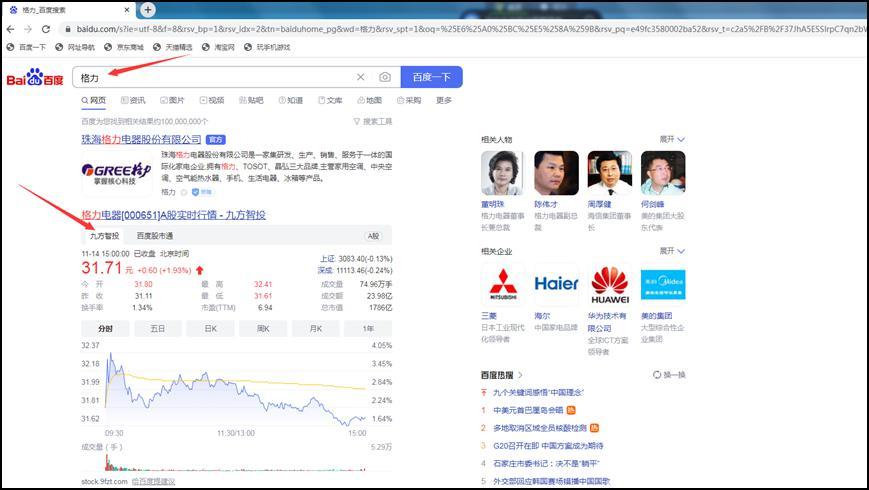This screenshot has height=490, width=869.
Task: Close the 格力_百度搜索 tab
Action: (x=127, y=10)
